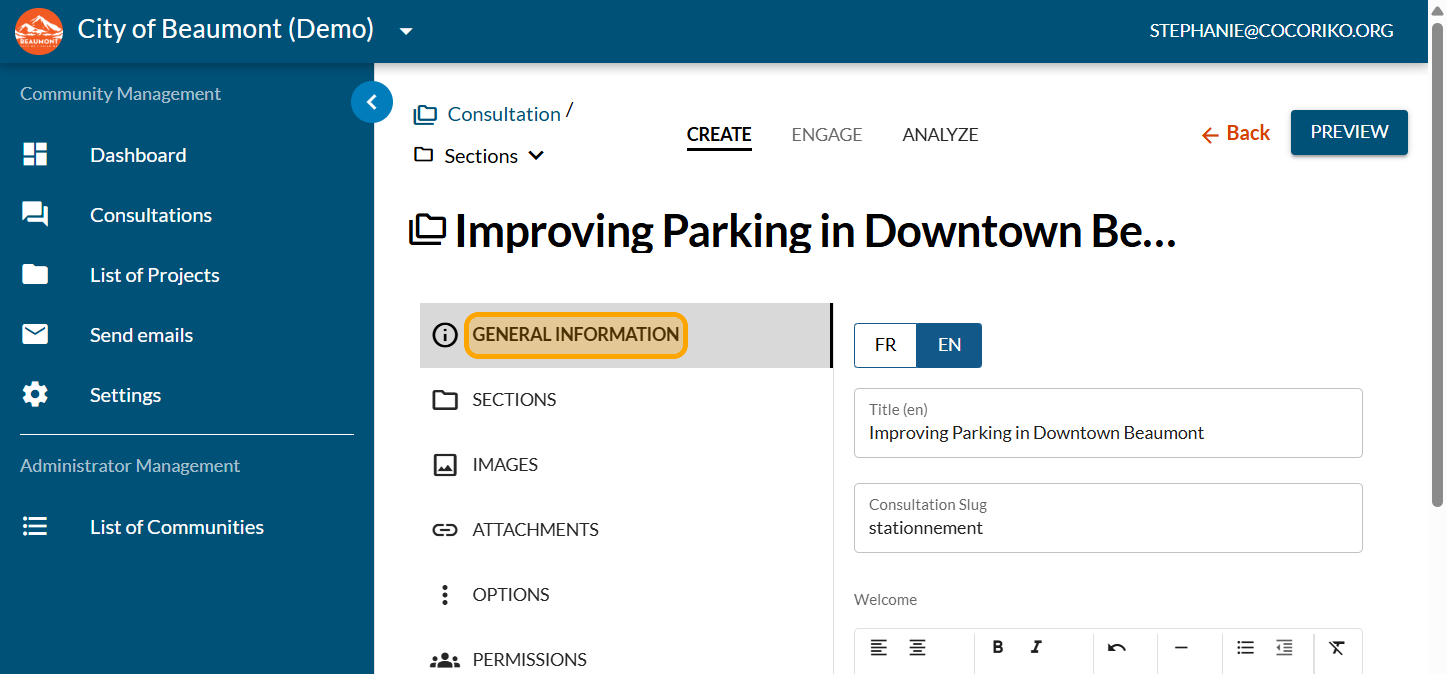This screenshot has height=674, width=1447.
Task: Collapse the left sidebar with chevron
Action: click(372, 102)
